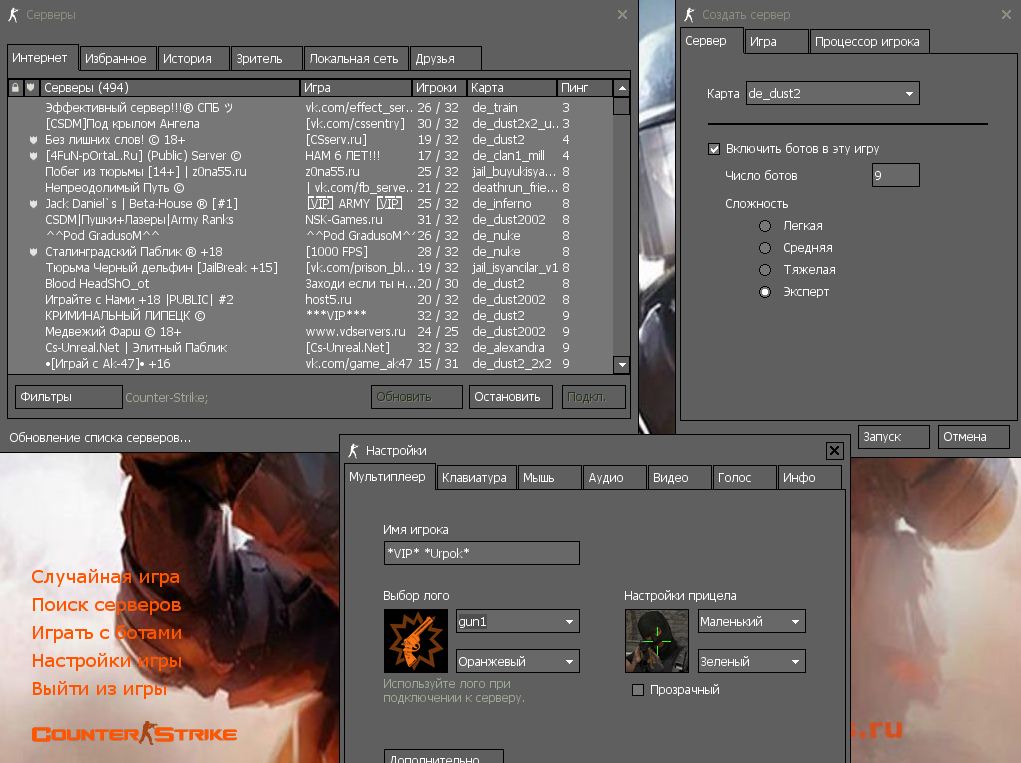Sort servers by the shield (secure) column icon
1021x763 pixels.
(x=31, y=87)
